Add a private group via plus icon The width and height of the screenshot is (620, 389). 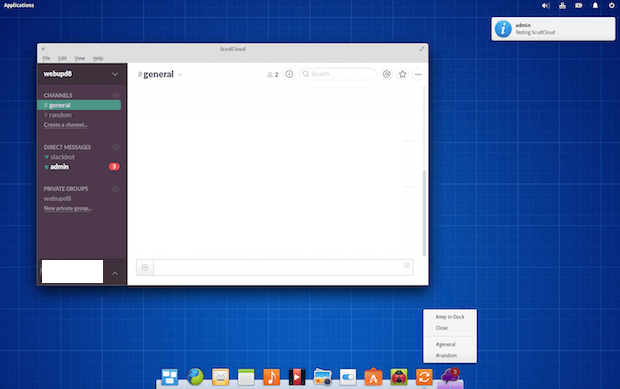pyautogui.click(x=116, y=189)
